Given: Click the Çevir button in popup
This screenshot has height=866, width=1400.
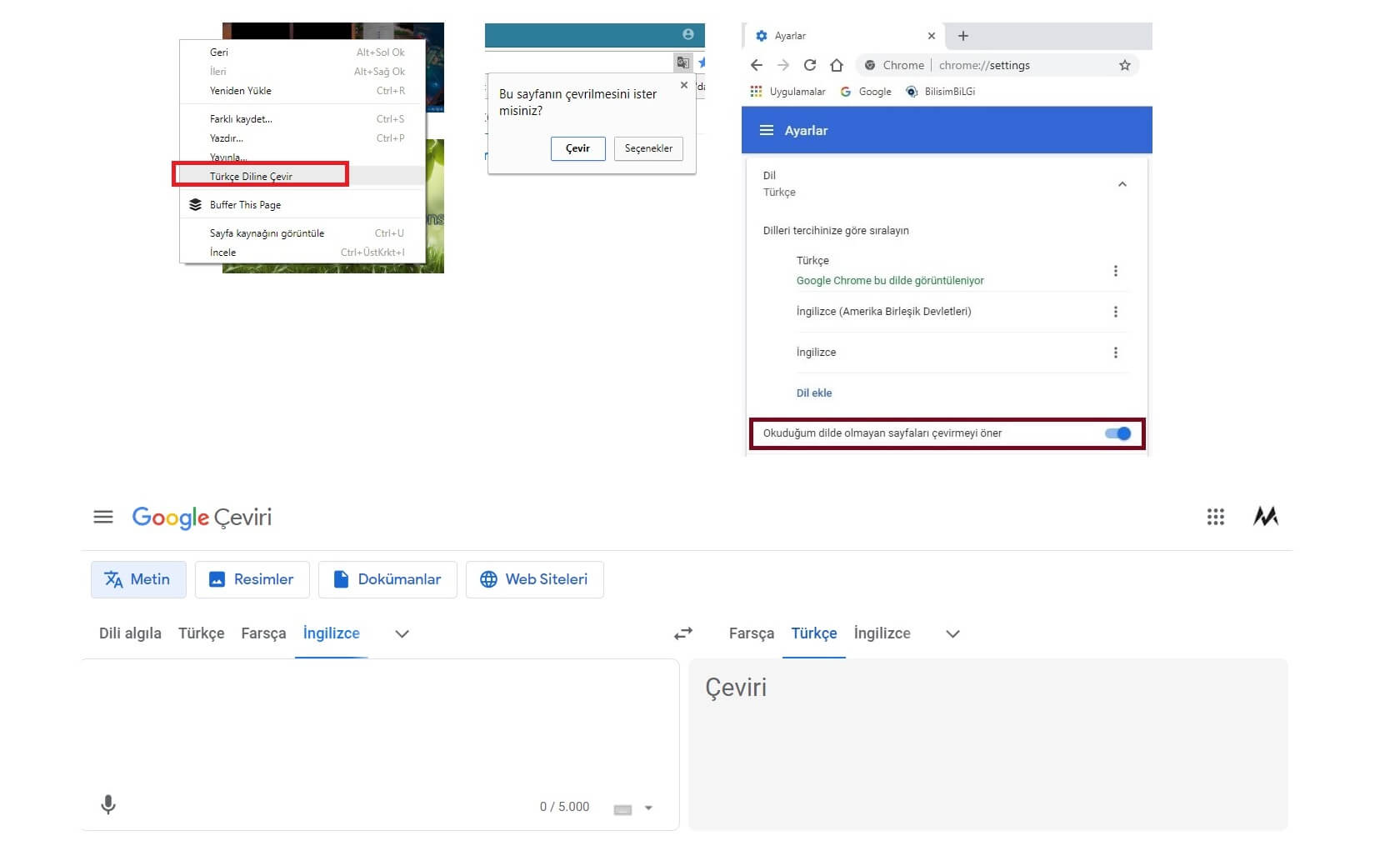Looking at the screenshot, I should tap(578, 148).
